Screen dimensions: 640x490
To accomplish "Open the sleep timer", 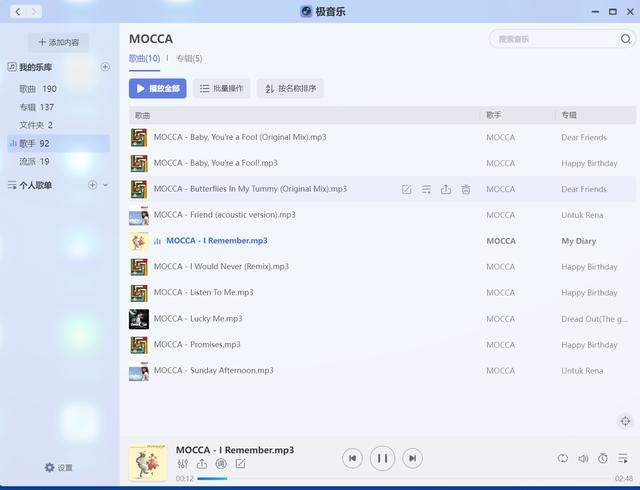I will (603, 459).
